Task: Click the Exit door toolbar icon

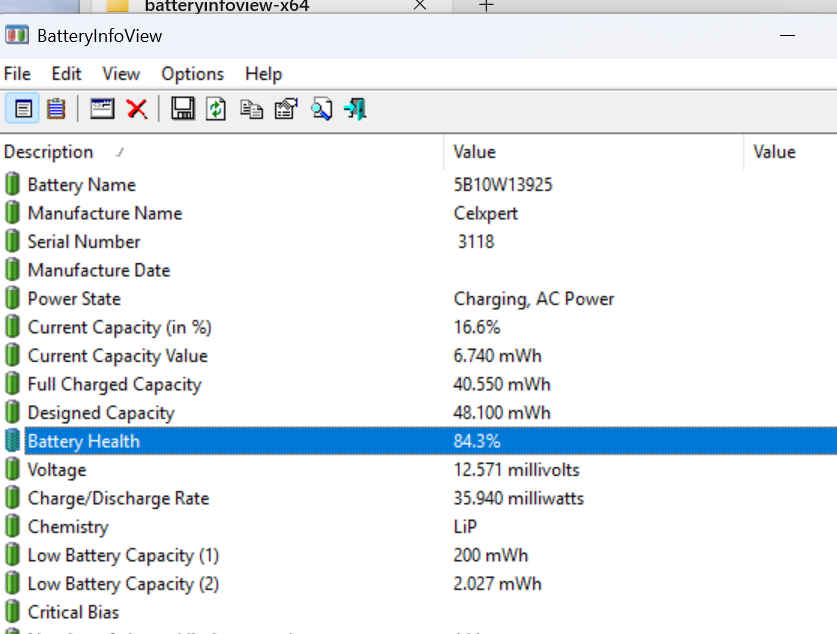Action: tap(356, 109)
